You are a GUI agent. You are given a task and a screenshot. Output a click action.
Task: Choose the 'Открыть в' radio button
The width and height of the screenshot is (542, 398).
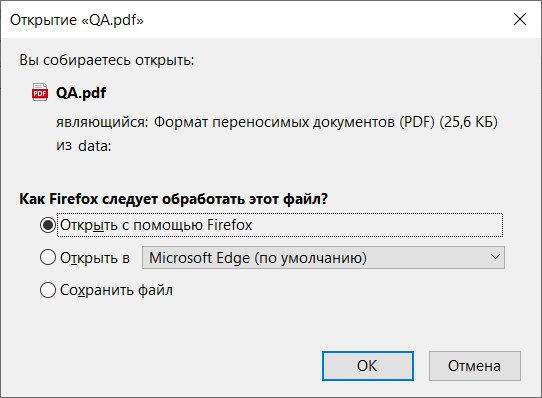click(48, 257)
